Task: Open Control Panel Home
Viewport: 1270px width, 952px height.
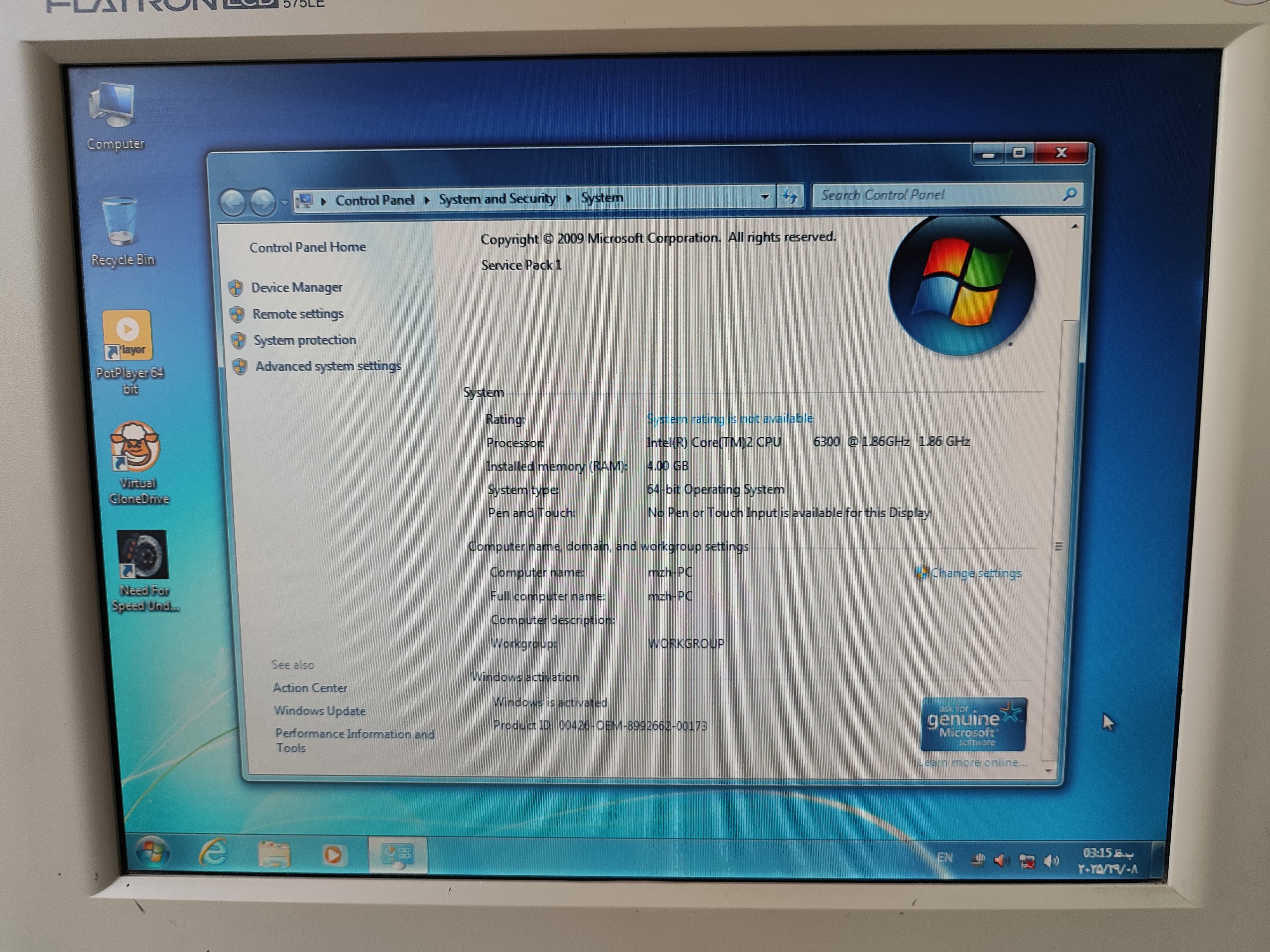Action: (307, 247)
